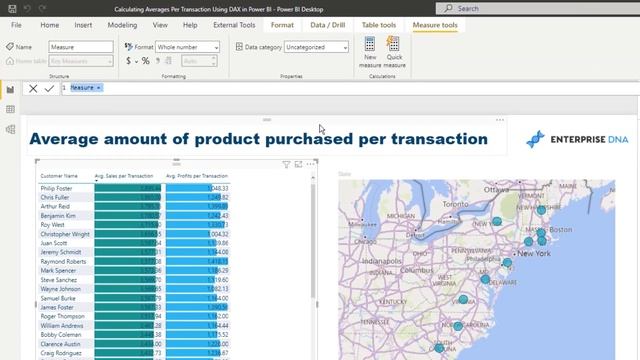Select the Christopher Wright row
This screenshot has height=360, width=640.
(134, 234)
